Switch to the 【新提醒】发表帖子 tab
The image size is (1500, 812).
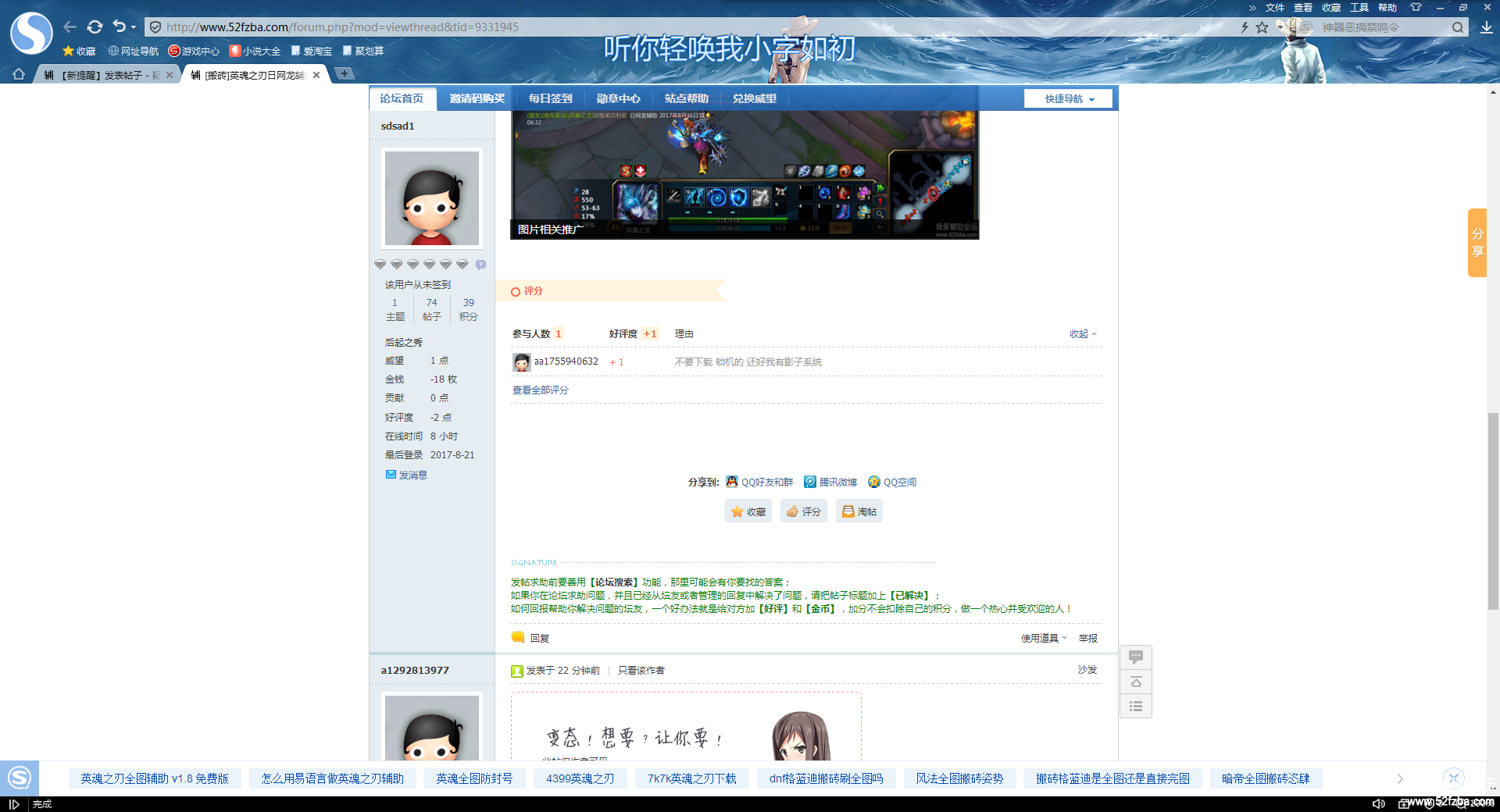click(x=102, y=75)
